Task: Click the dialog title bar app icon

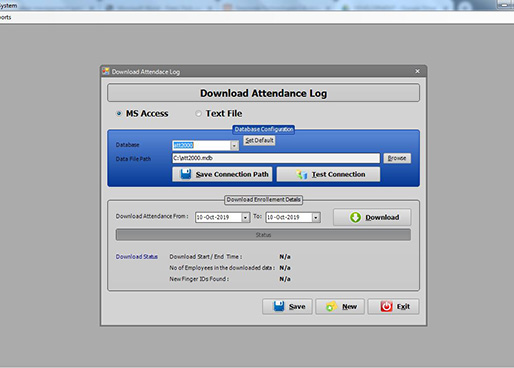Action: tap(106, 71)
